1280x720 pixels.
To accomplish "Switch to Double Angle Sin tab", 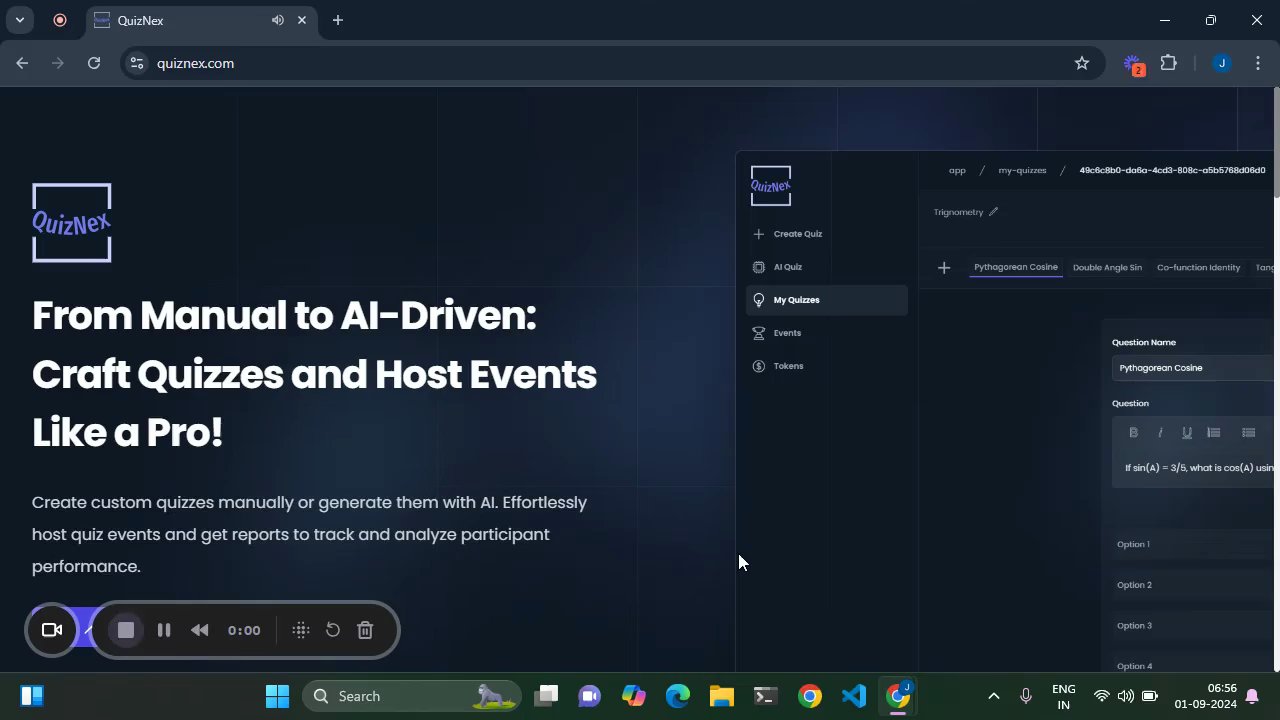I will tap(1107, 267).
